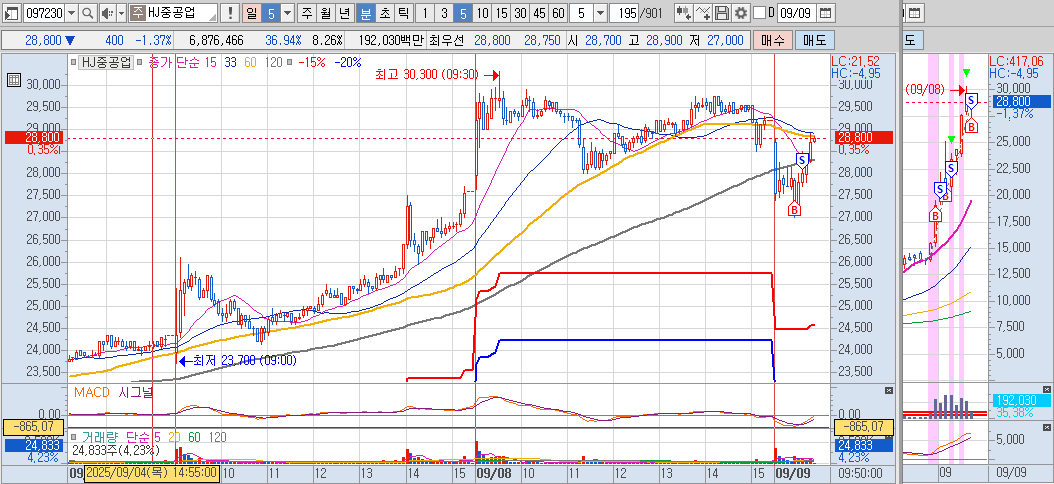Click the grid table icon at the chart's left edge

tap(13, 81)
